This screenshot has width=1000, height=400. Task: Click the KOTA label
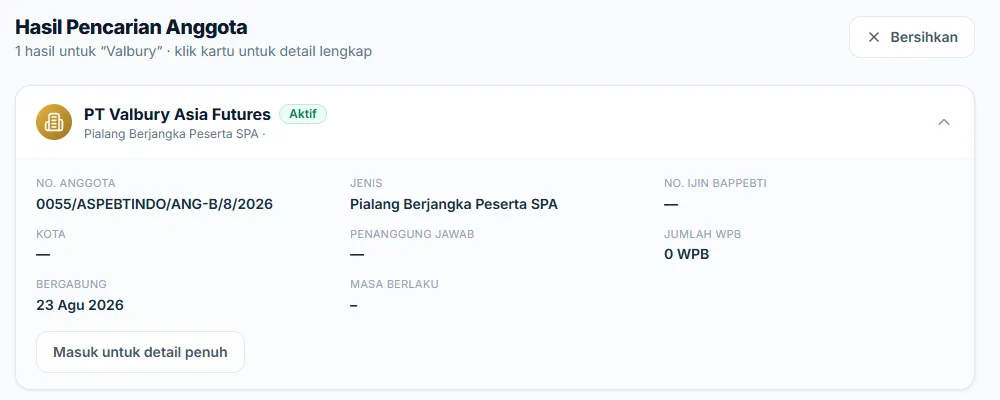click(x=51, y=234)
